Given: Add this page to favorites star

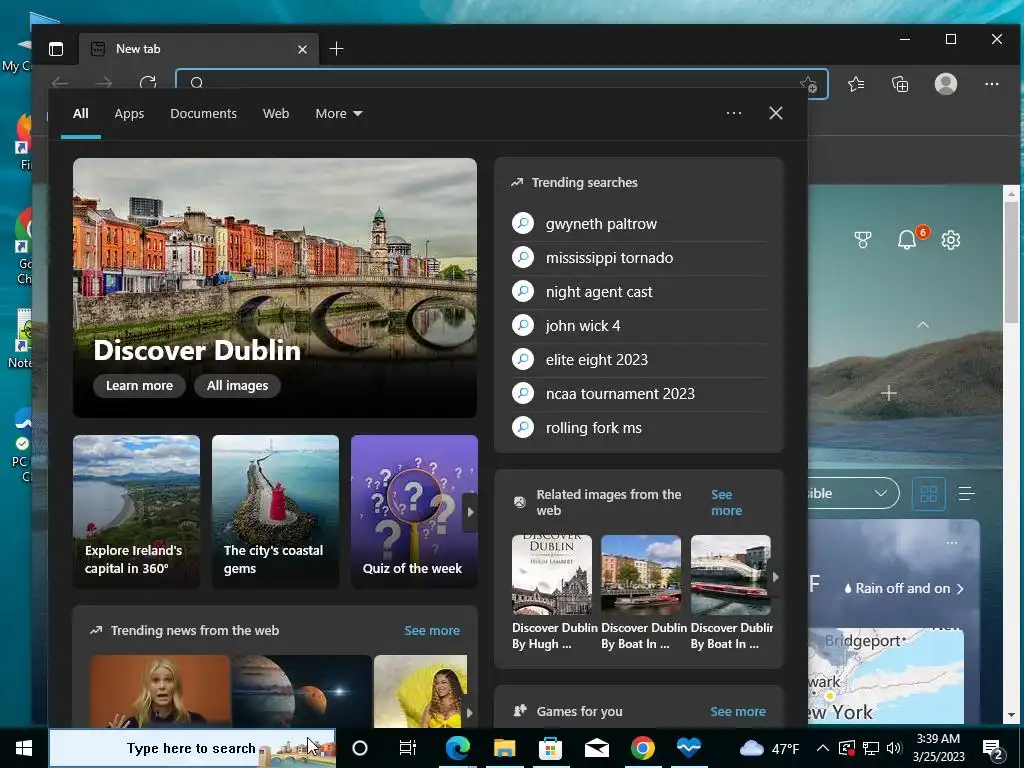Looking at the screenshot, I should point(808,84).
